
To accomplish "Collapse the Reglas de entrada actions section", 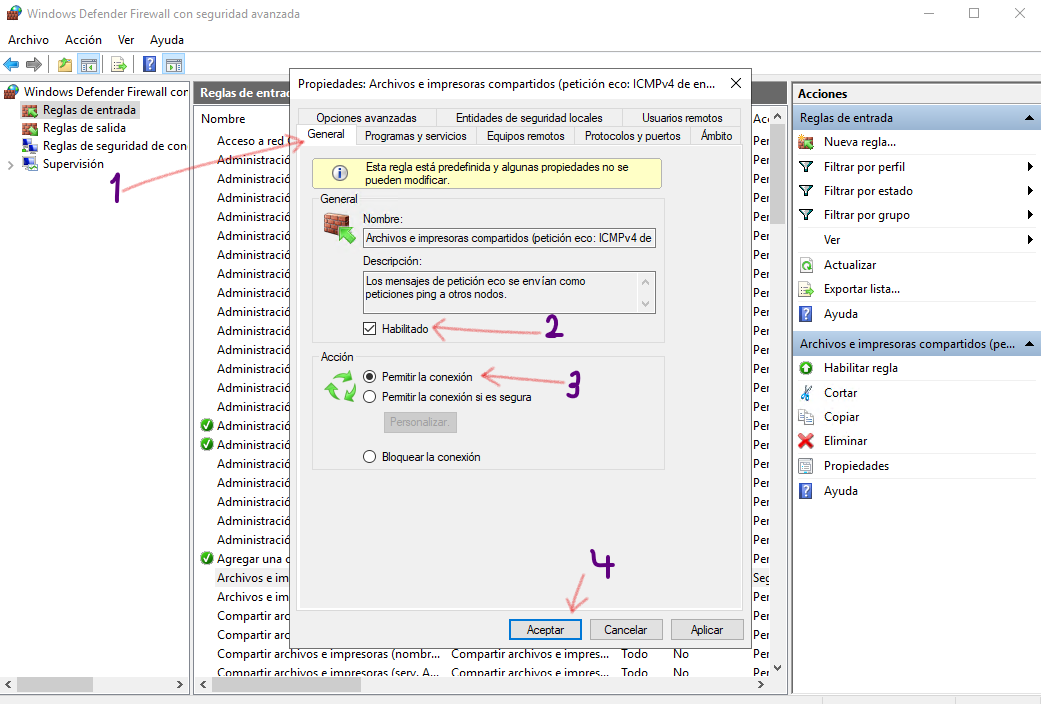I will point(1029,118).
